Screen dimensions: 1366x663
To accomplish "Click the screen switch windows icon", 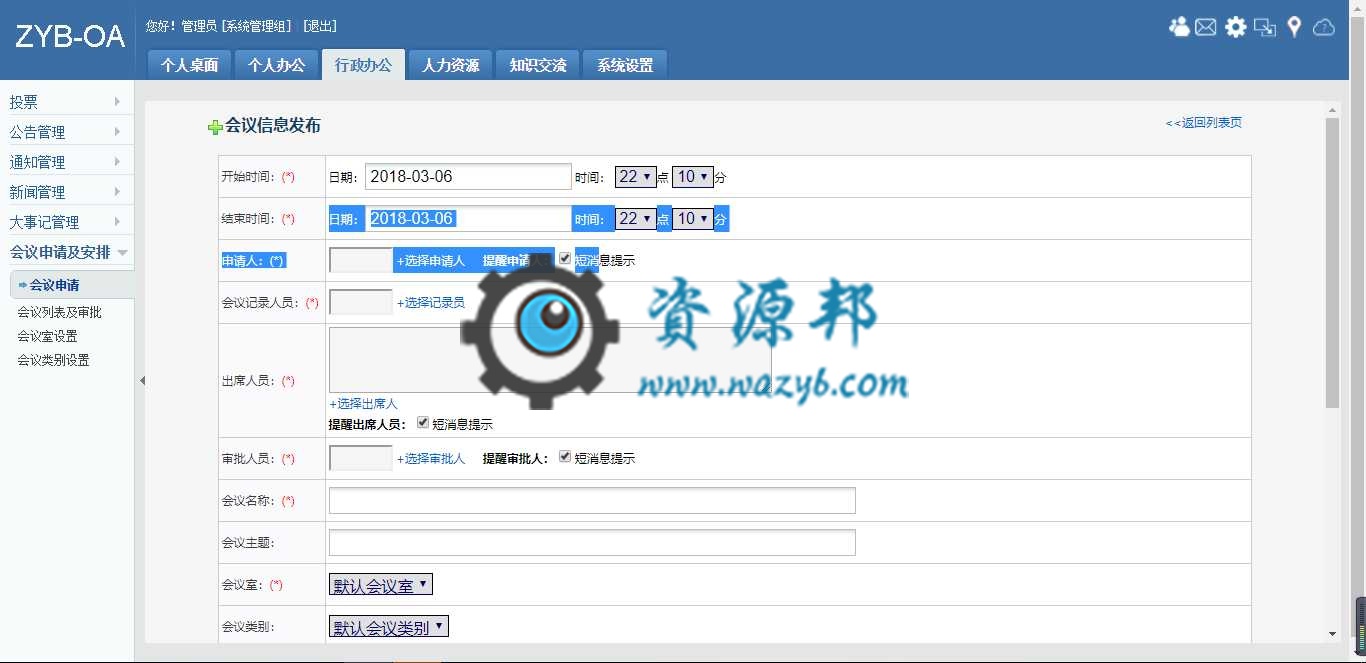I will 1265,27.
